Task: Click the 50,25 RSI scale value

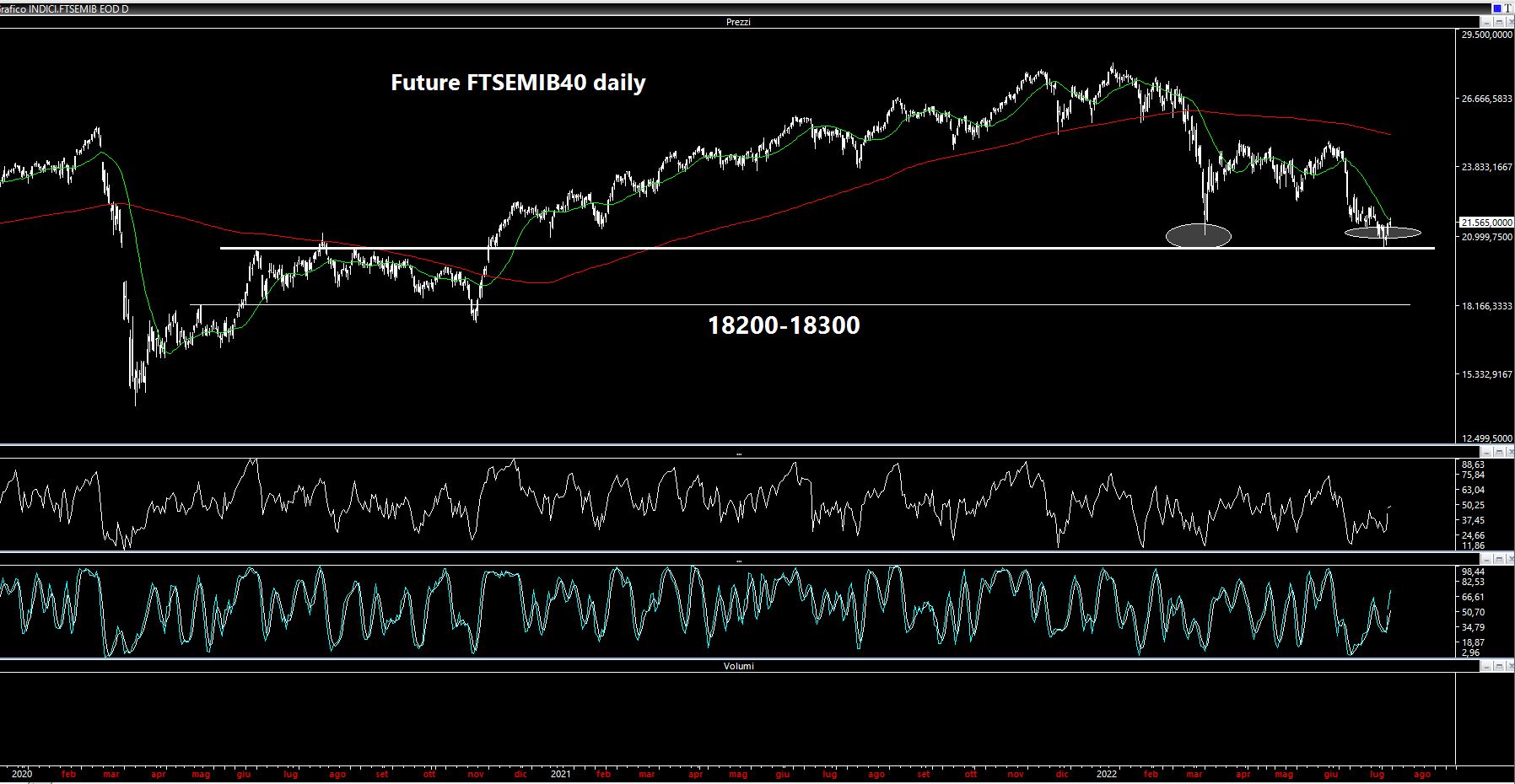Action: (1473, 505)
